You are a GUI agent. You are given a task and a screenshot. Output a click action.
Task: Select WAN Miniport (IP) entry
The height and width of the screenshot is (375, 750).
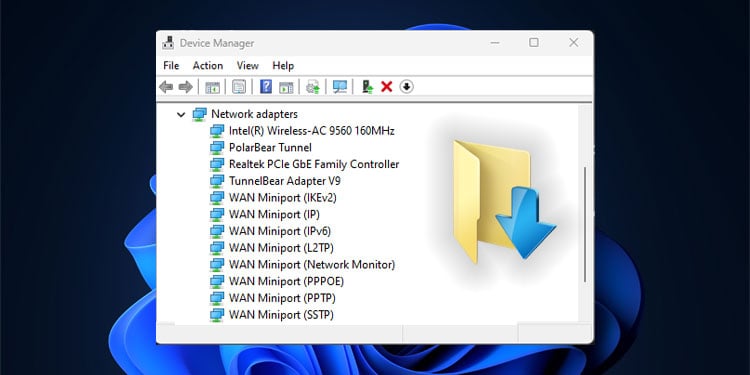(275, 214)
